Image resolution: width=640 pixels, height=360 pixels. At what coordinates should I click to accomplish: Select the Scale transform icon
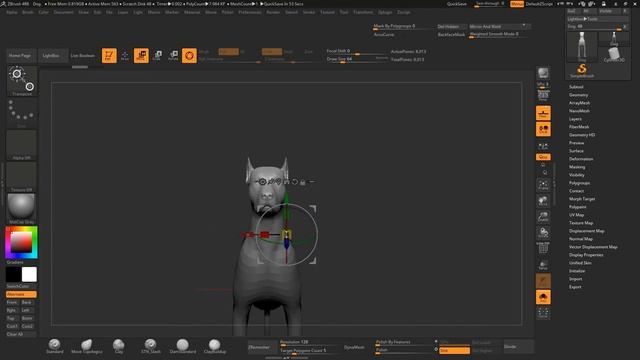pos(157,55)
